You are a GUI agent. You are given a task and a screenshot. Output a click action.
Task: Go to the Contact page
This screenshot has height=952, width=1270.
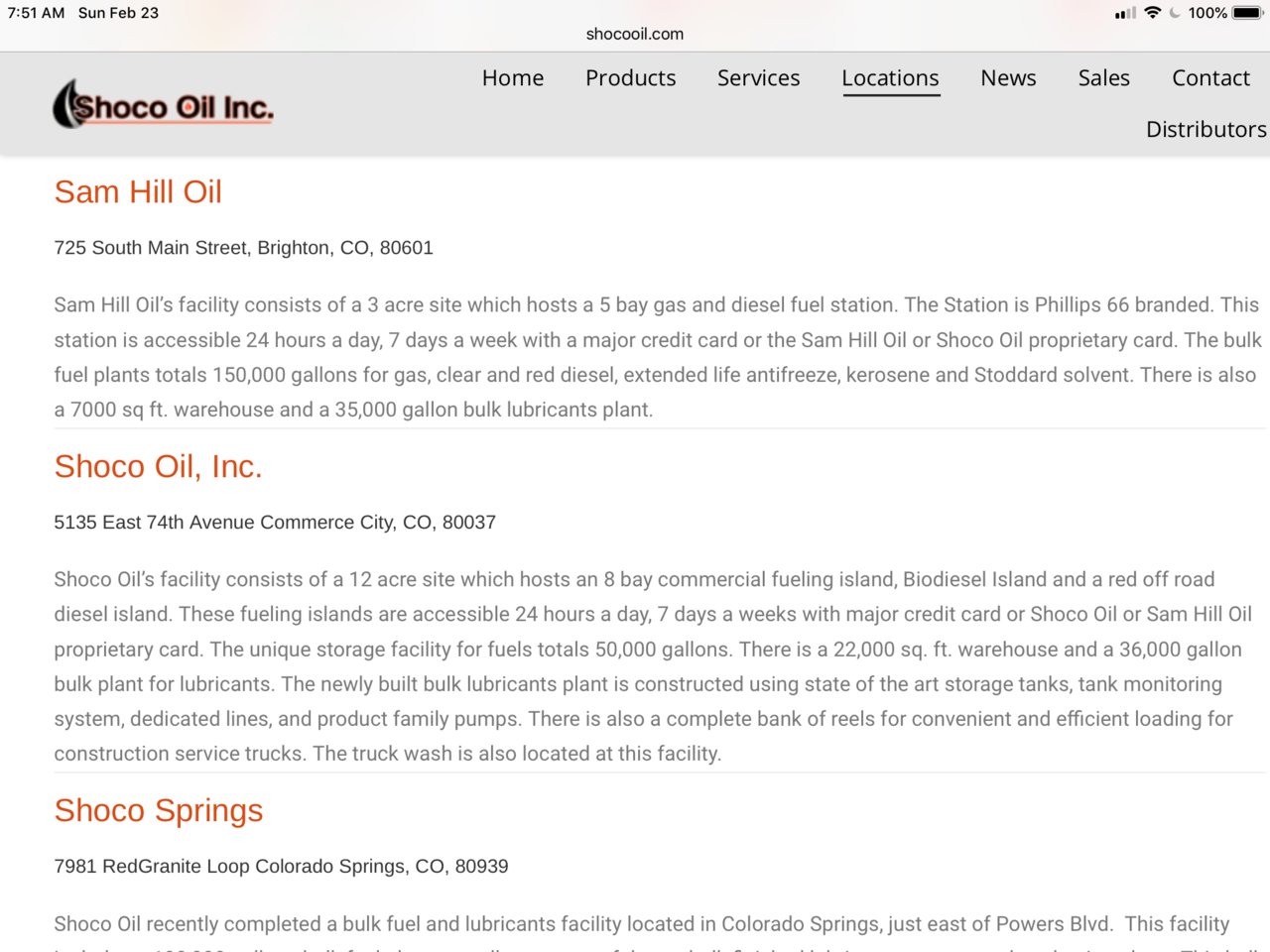click(1210, 77)
